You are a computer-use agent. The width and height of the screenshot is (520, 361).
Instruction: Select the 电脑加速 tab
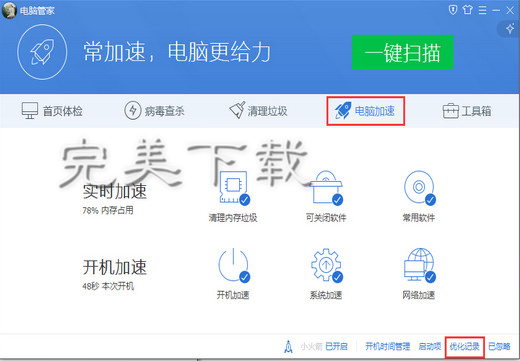[x=365, y=111]
